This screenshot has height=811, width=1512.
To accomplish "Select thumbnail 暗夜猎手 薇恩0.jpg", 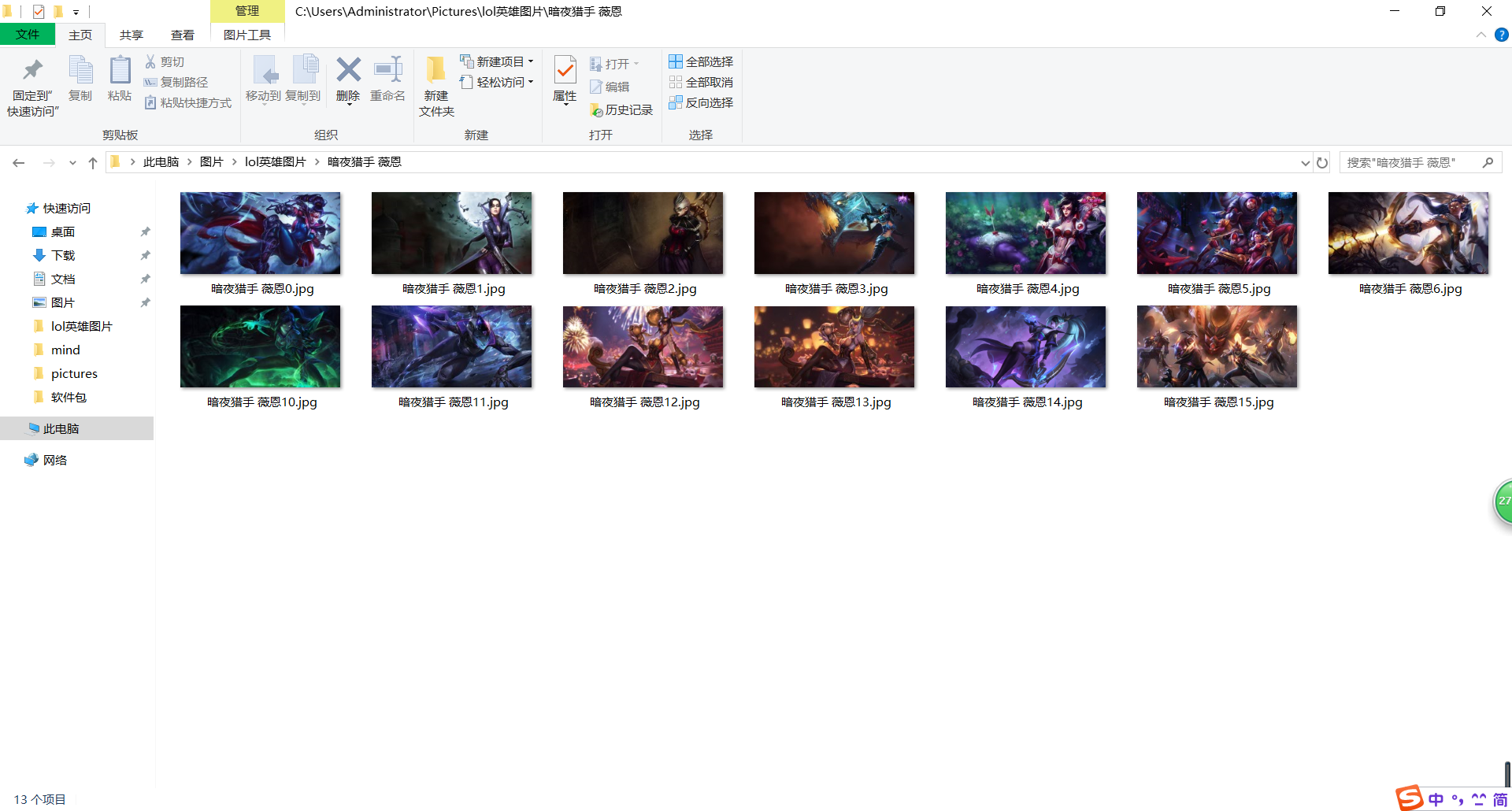I will click(x=261, y=233).
